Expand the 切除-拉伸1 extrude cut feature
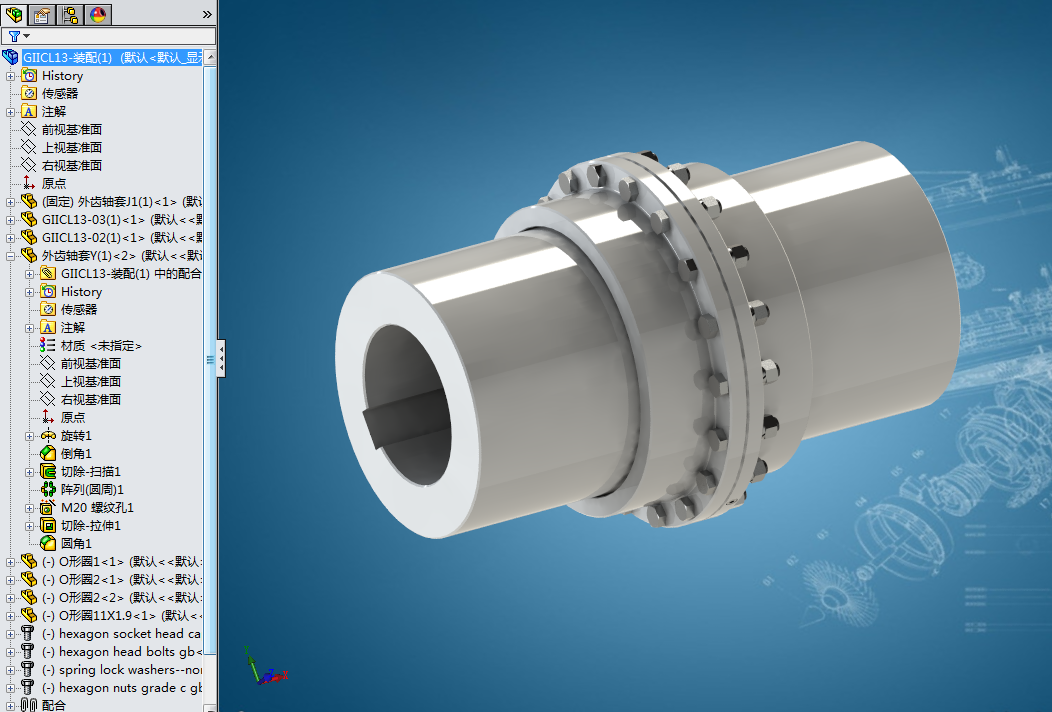Screen dimensions: 1052x712 (x=29, y=527)
